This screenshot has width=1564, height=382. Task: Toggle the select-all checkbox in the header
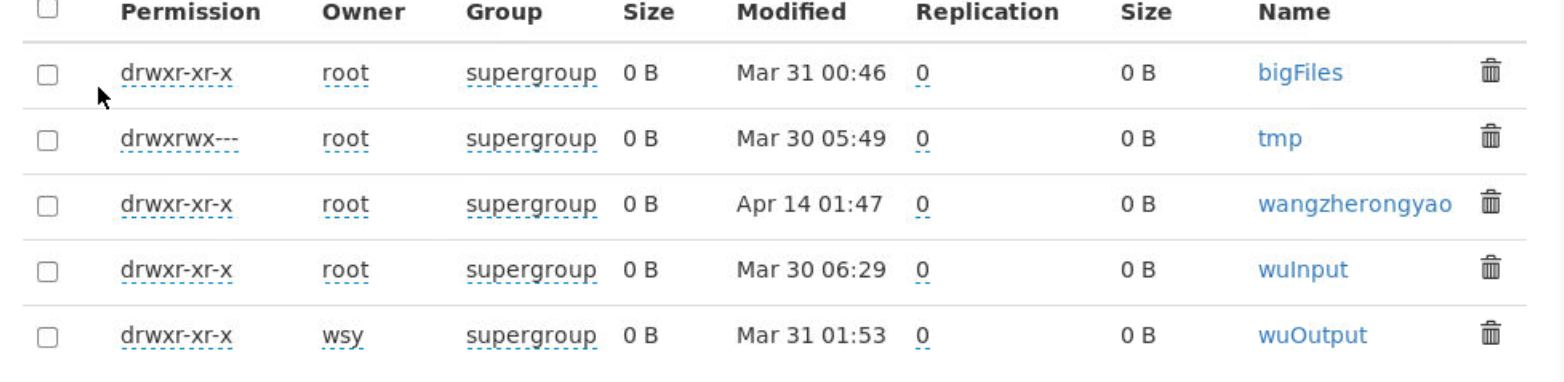(47, 9)
